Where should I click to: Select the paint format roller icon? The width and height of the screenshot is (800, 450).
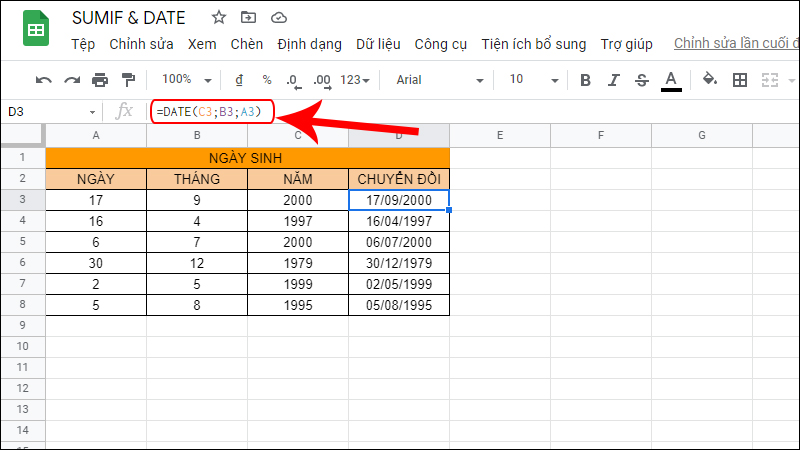click(x=128, y=80)
